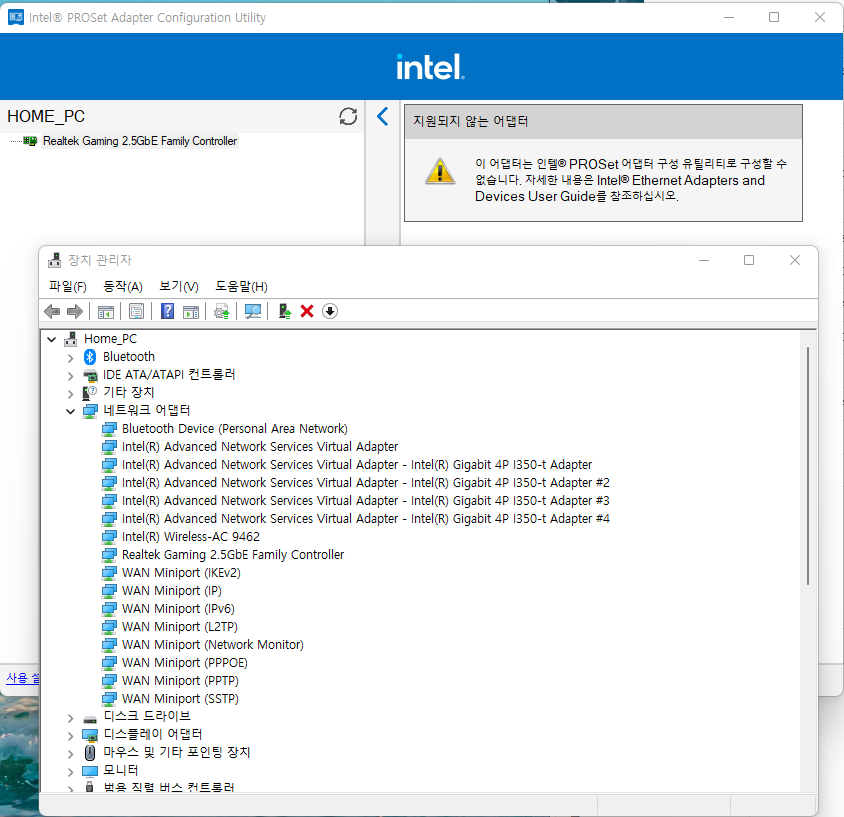Screen dimensions: 844x817
Task: Select I350-t Adapter #4 virtual adapter
Action: pyautogui.click(x=365, y=519)
